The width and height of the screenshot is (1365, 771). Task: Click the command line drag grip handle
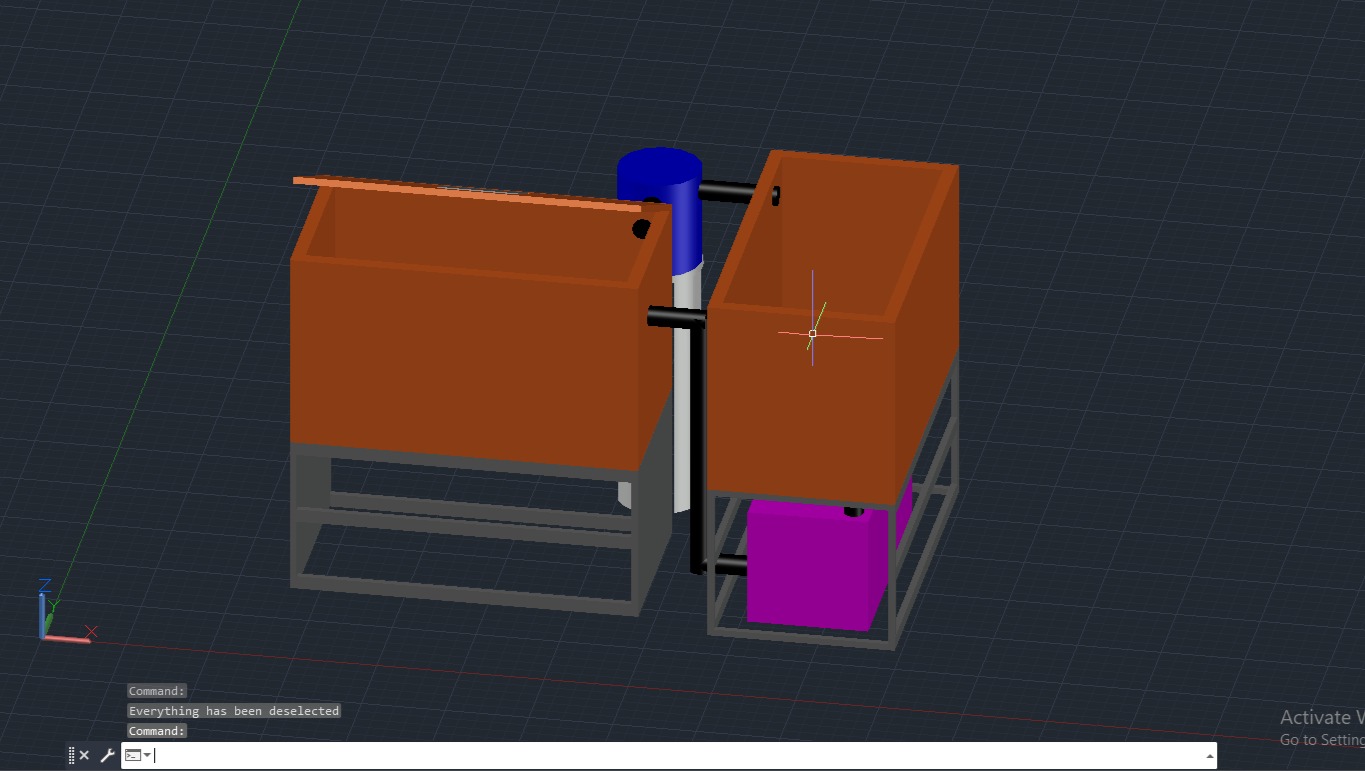(72, 755)
